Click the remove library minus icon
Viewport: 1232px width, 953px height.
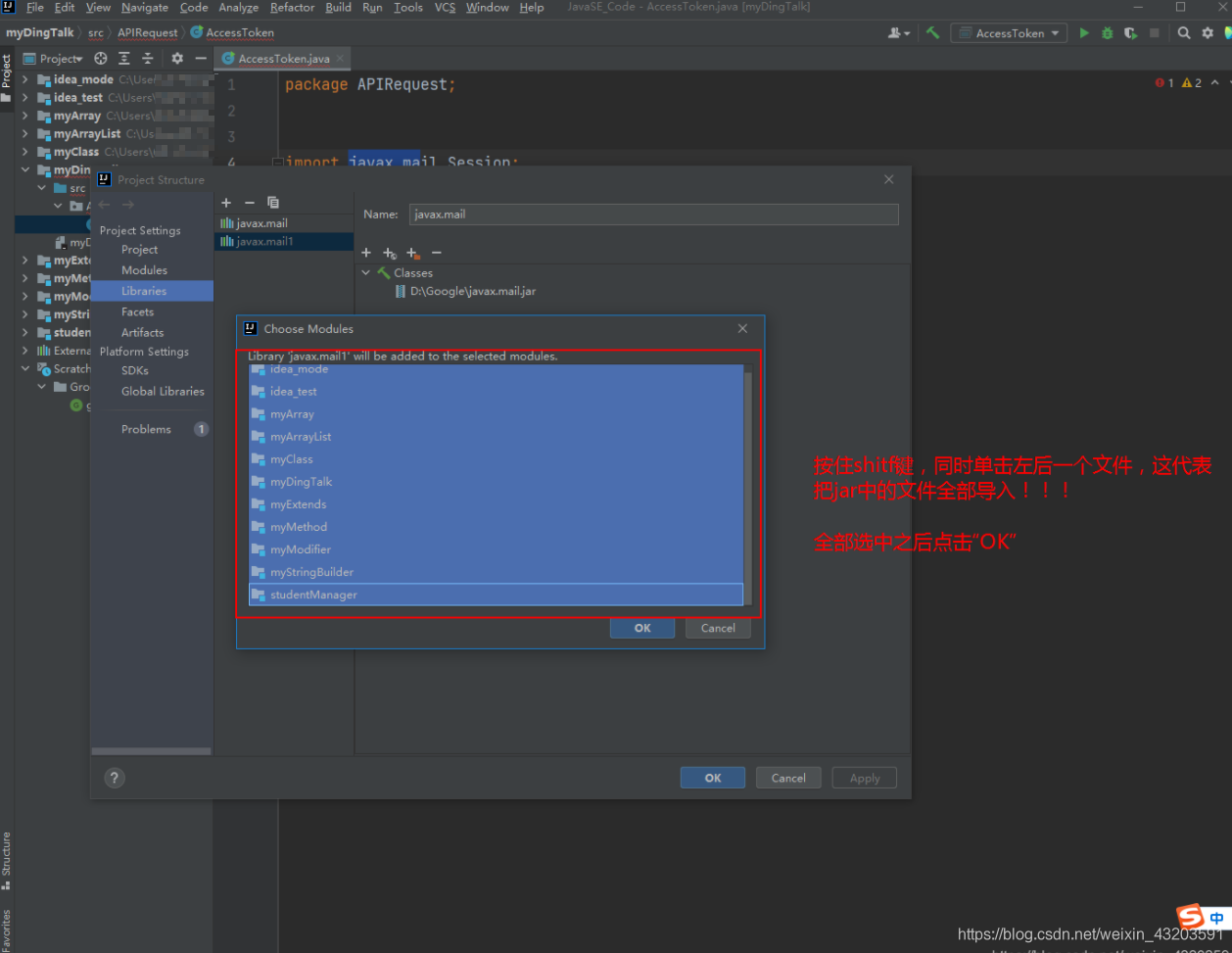point(250,203)
